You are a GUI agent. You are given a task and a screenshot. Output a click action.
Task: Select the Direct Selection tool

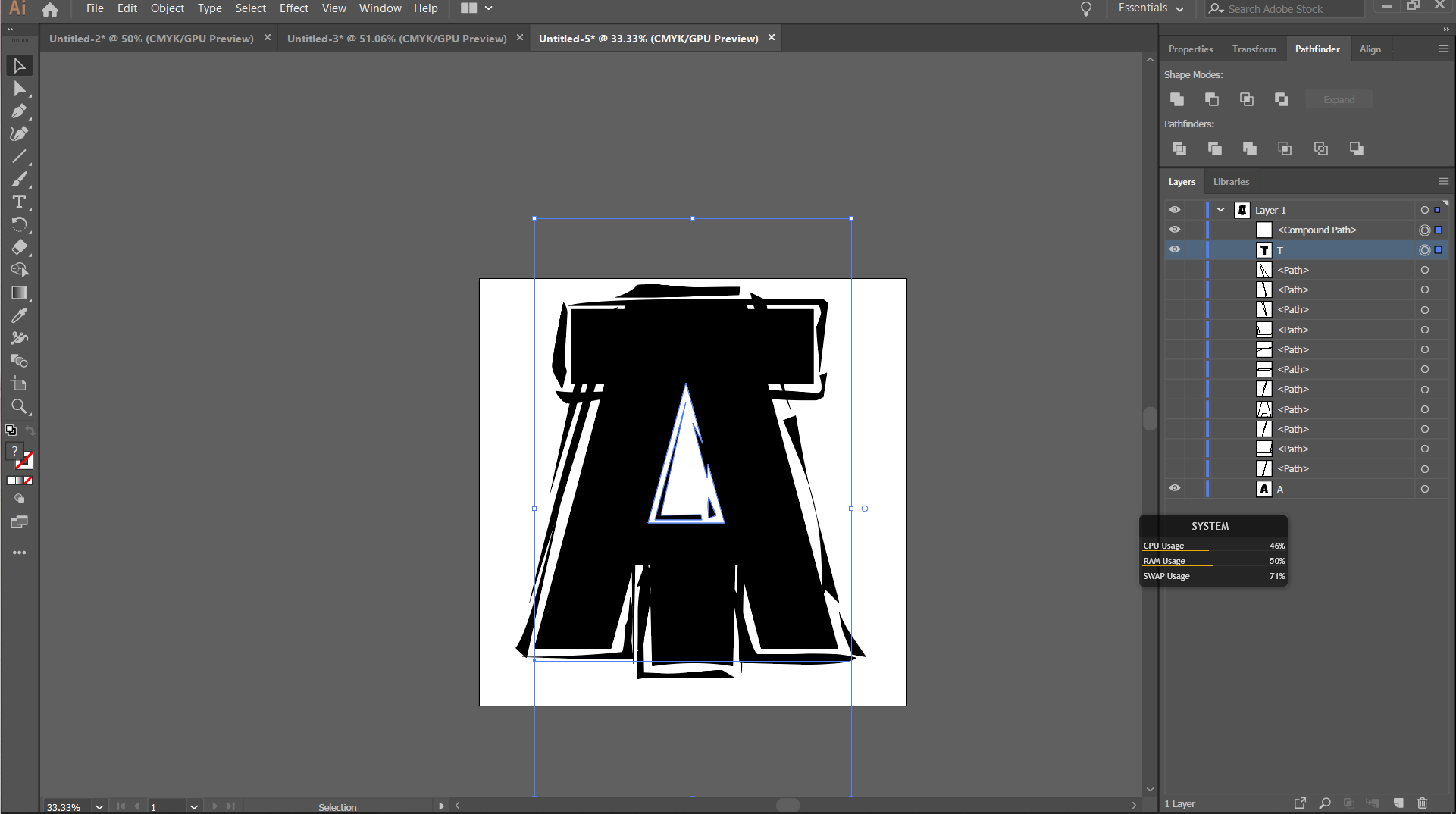pos(20,89)
